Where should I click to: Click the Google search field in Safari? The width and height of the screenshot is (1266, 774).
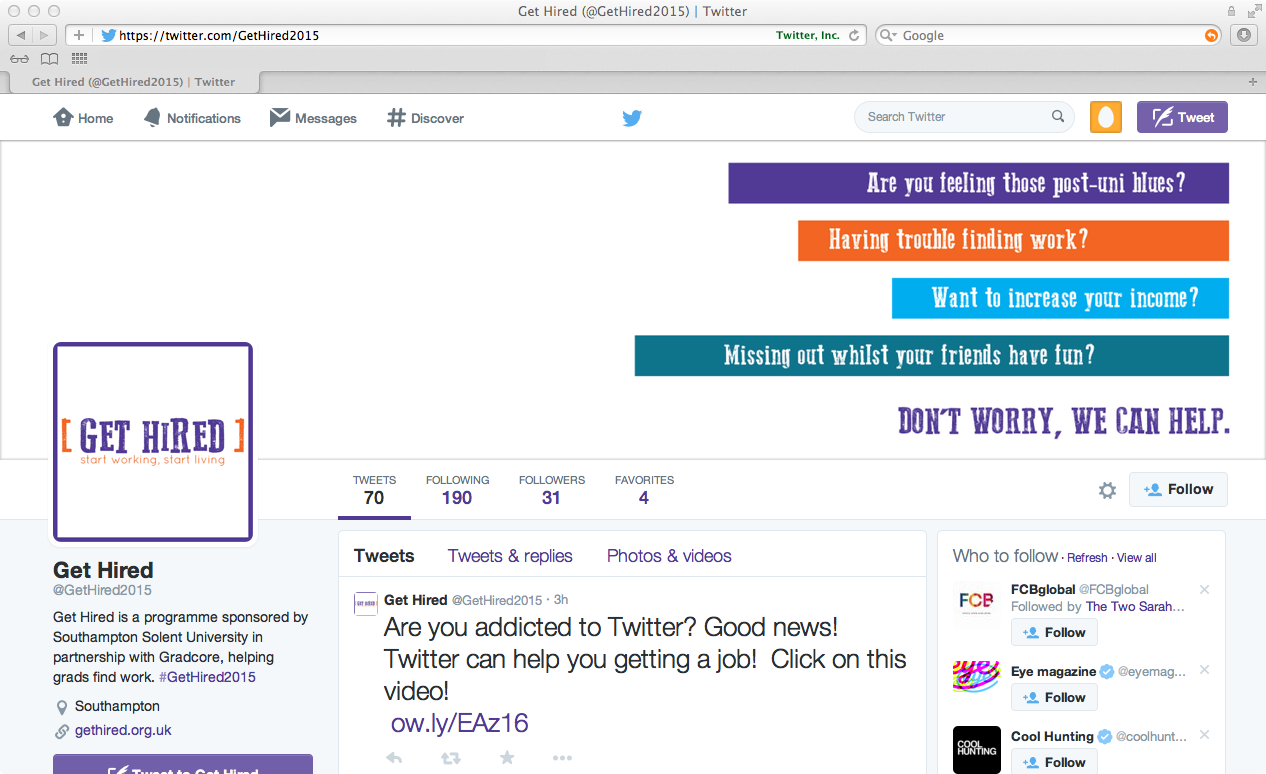pyautogui.click(x=1050, y=35)
